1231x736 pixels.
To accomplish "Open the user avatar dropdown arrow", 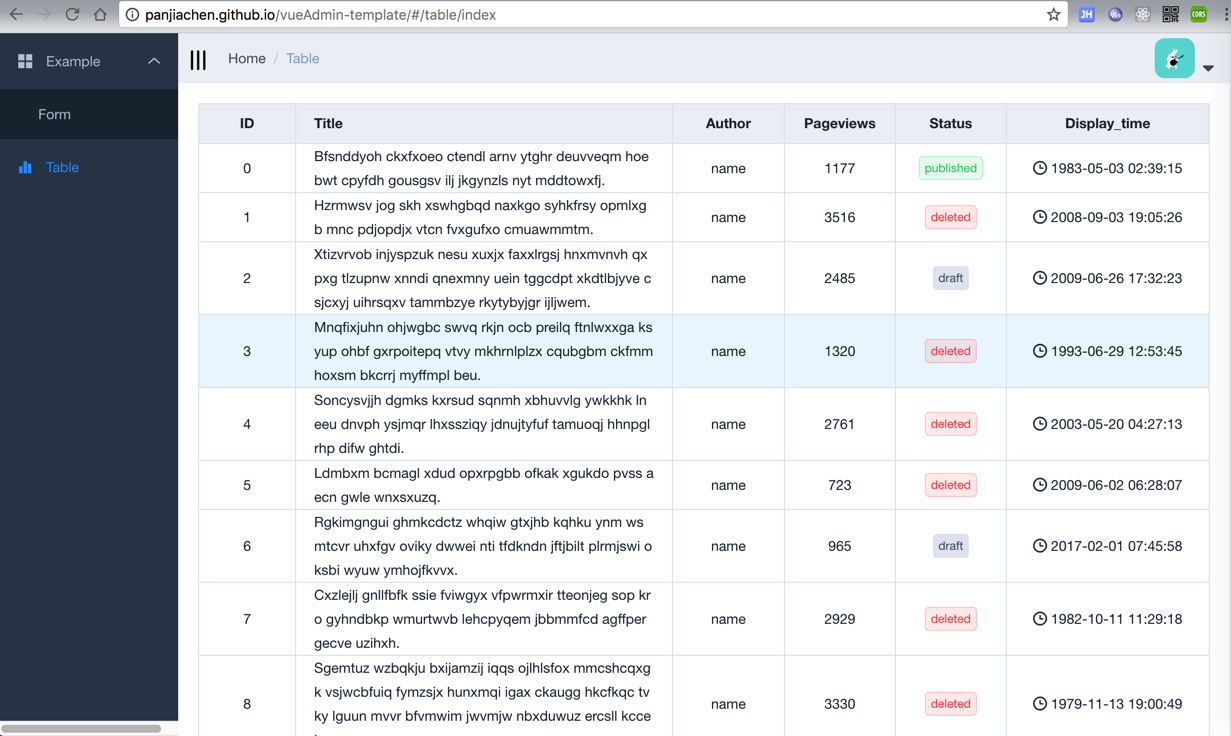I will [1208, 68].
